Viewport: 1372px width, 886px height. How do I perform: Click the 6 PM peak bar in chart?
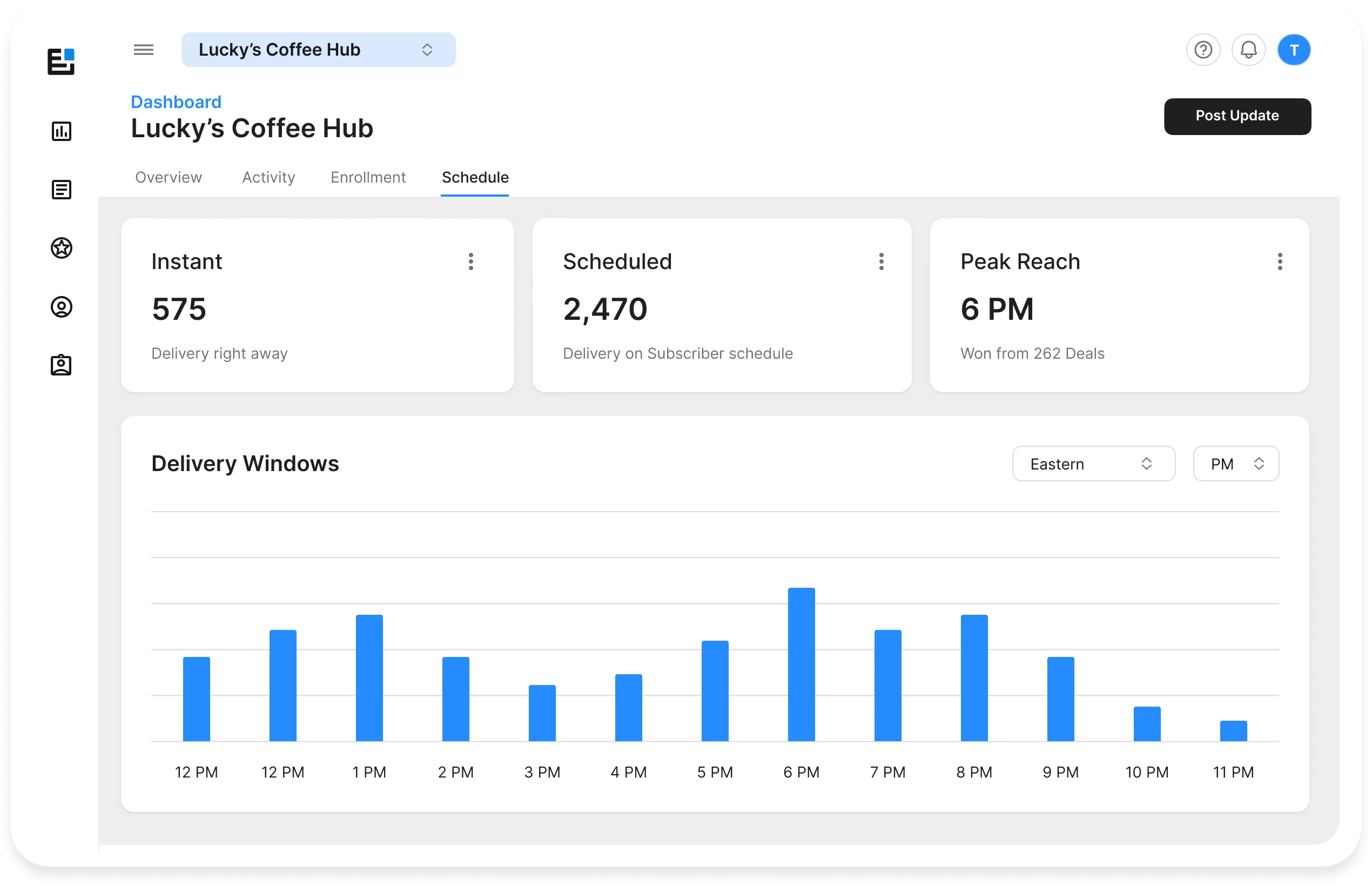pos(801,664)
